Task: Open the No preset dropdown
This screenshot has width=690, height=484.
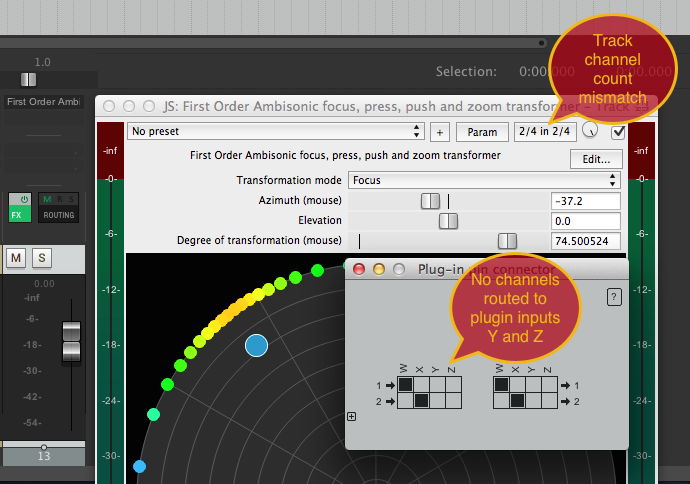Action: click(x=276, y=131)
